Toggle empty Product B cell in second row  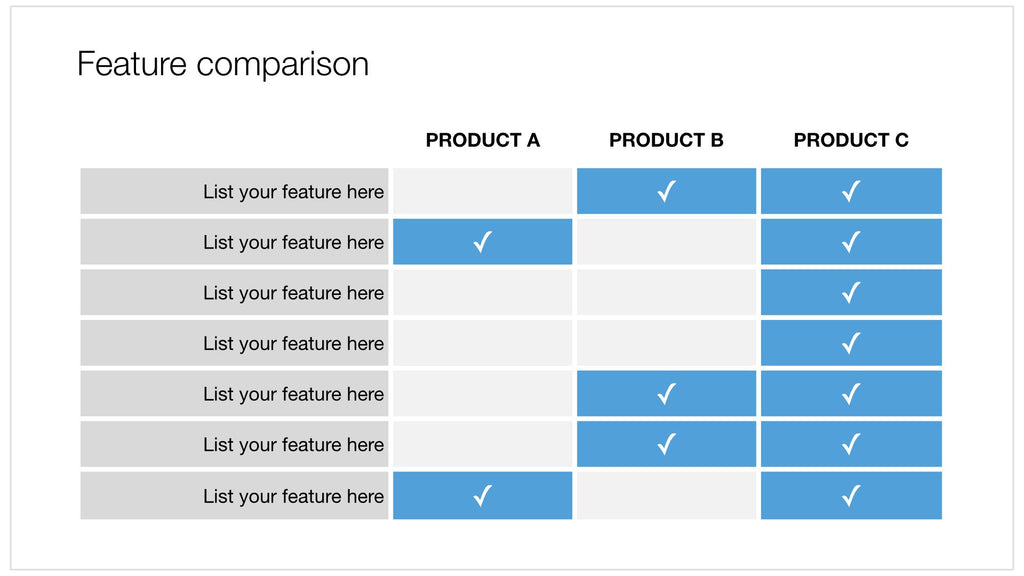pos(666,242)
